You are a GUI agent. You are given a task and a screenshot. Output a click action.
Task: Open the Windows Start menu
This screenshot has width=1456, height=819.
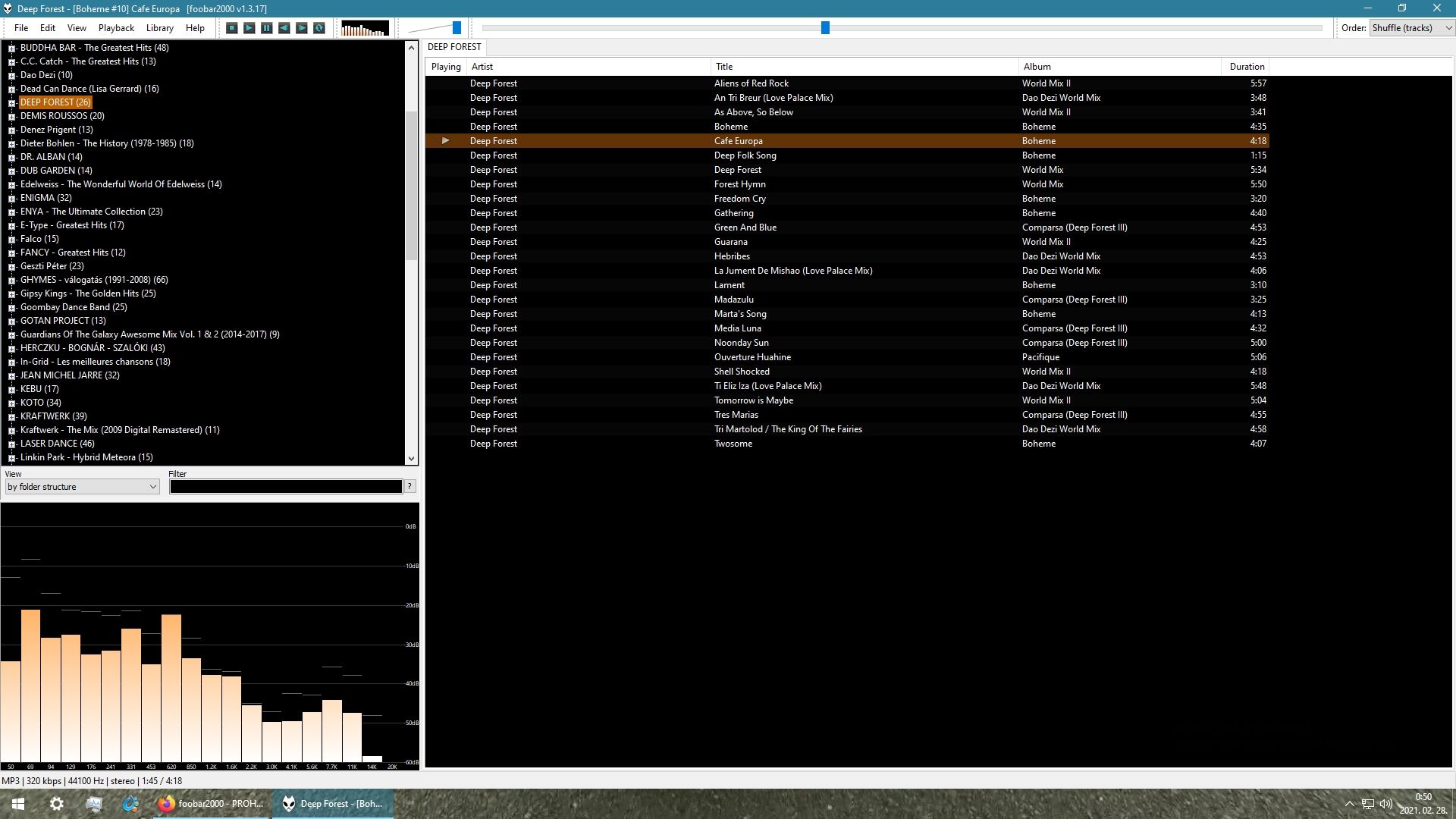tap(18, 804)
